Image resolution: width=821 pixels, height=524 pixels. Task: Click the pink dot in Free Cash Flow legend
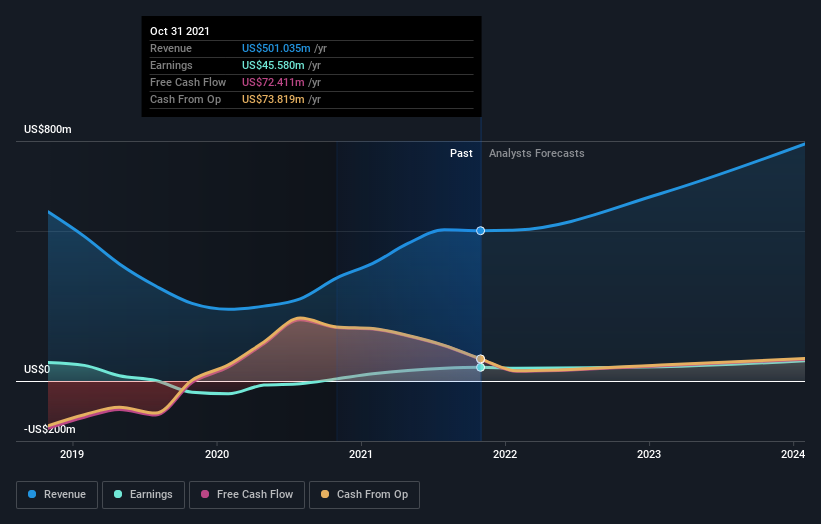[x=205, y=494]
